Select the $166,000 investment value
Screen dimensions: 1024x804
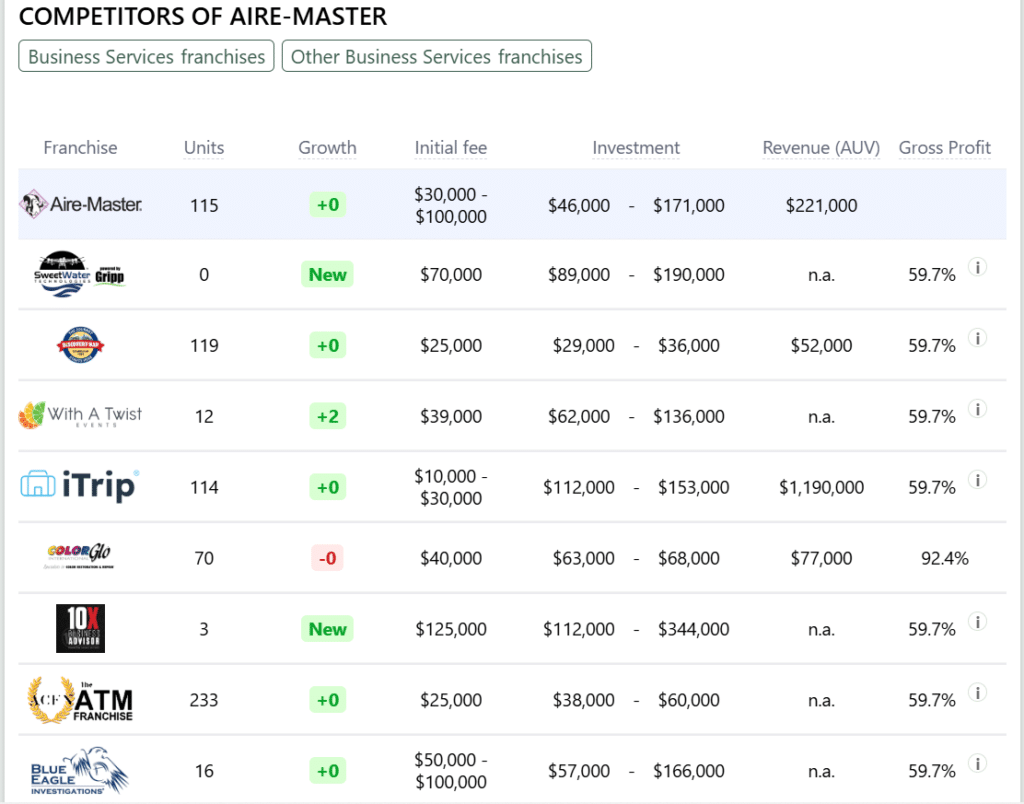click(688, 771)
